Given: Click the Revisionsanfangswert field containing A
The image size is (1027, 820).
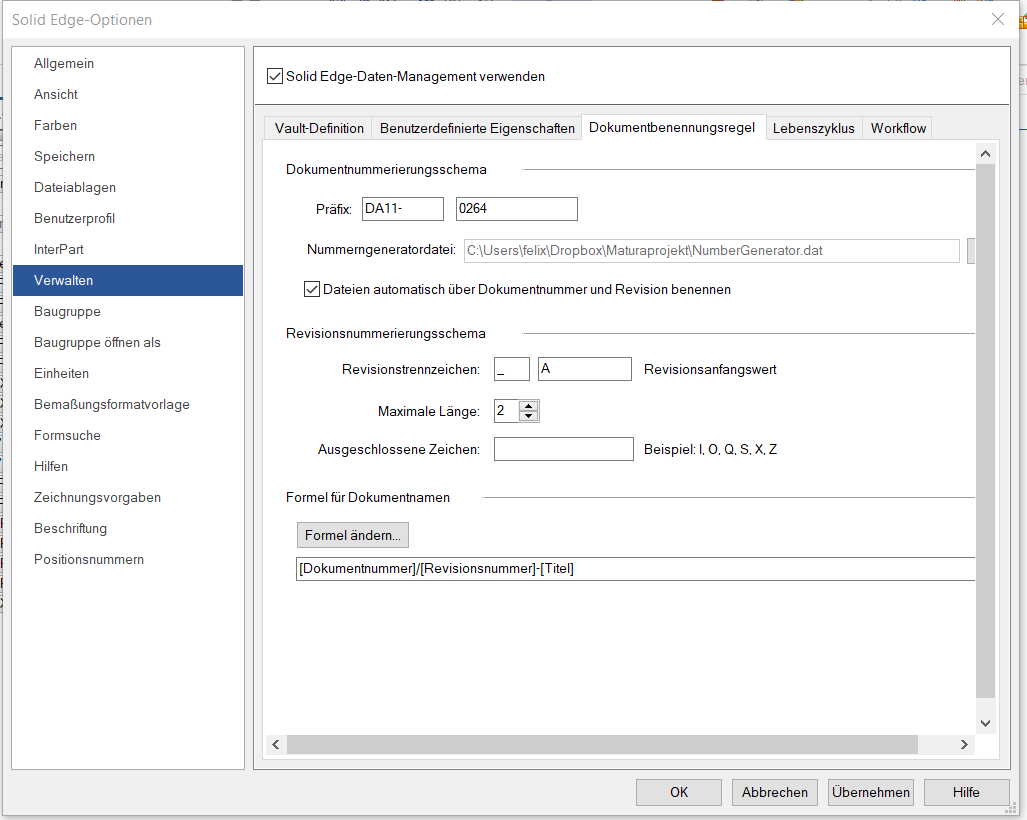Looking at the screenshot, I should (x=585, y=369).
